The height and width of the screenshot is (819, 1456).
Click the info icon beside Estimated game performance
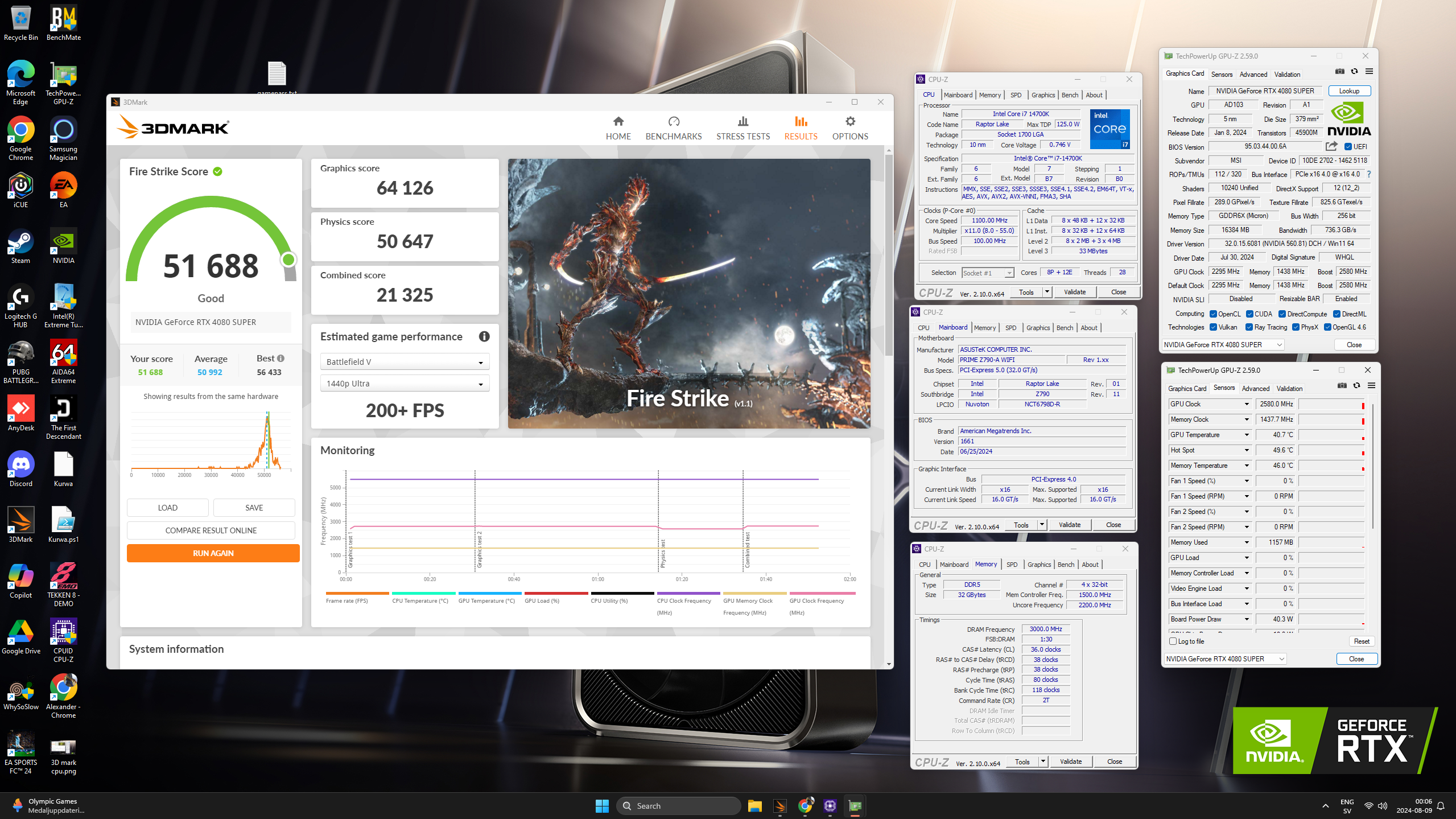click(484, 336)
